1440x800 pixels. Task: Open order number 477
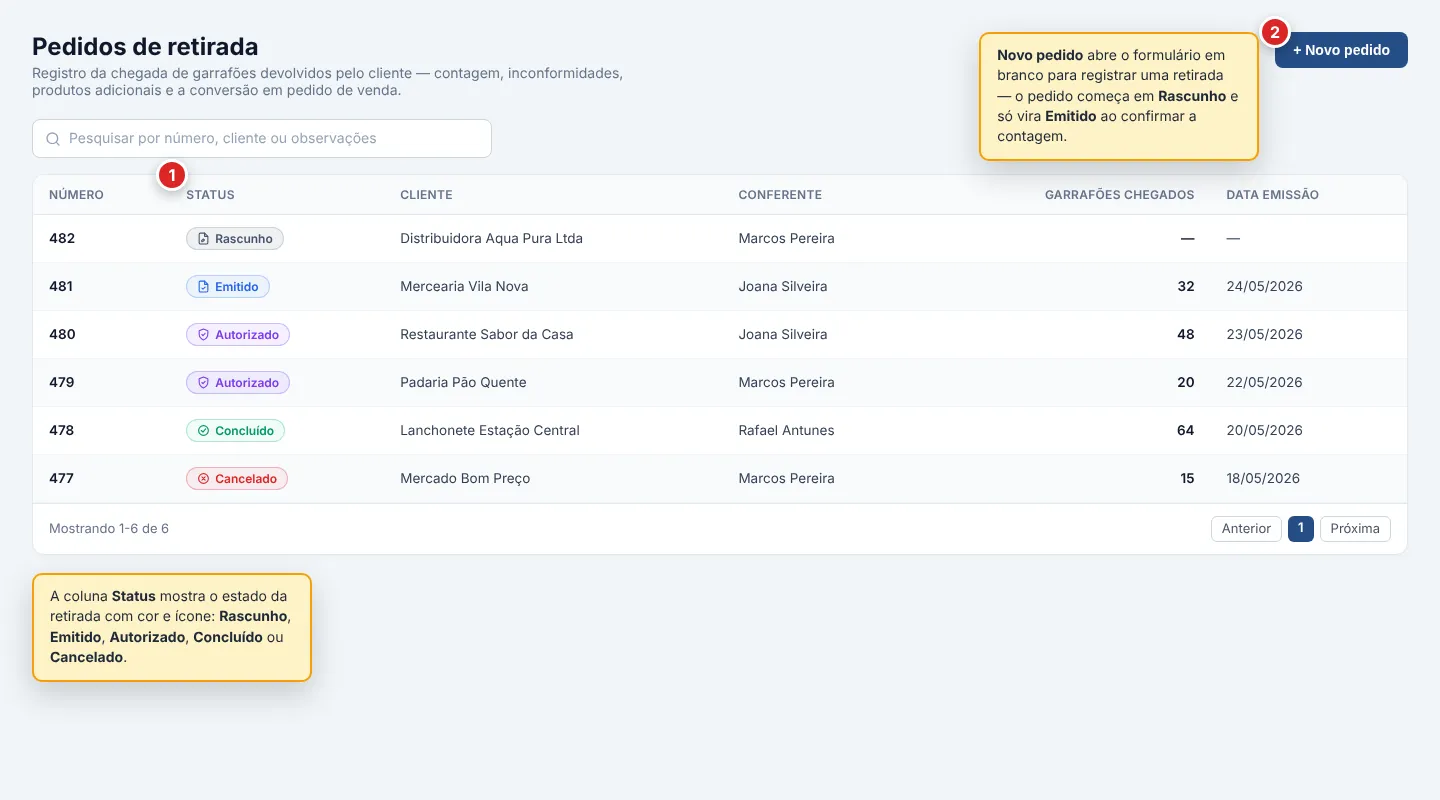[x=61, y=479]
